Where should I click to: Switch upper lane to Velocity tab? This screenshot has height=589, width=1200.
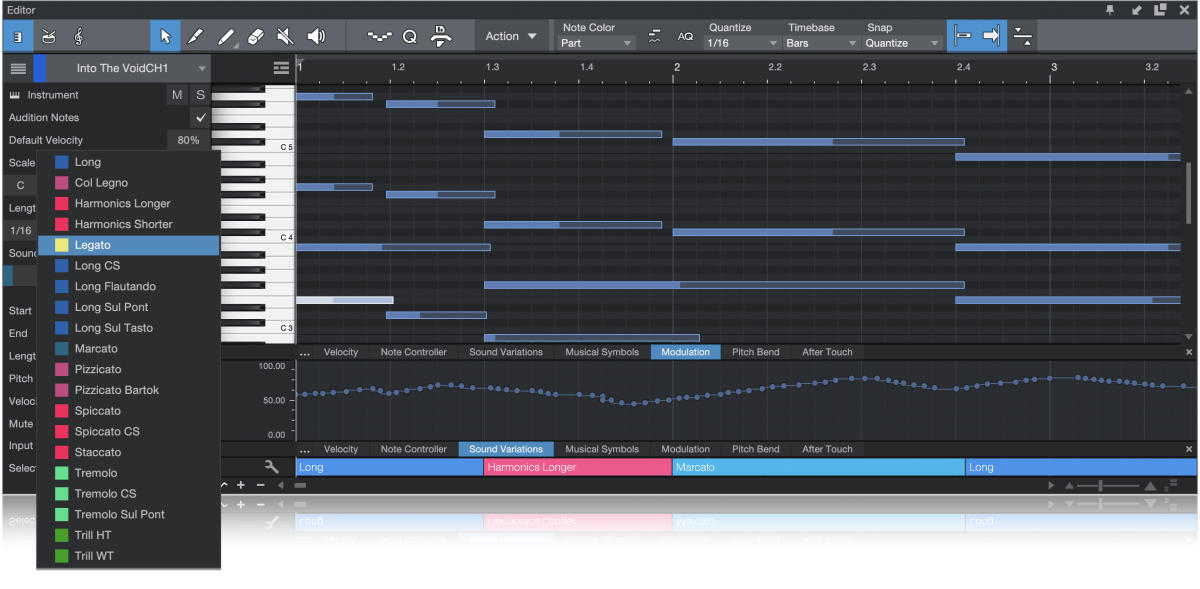[341, 352]
